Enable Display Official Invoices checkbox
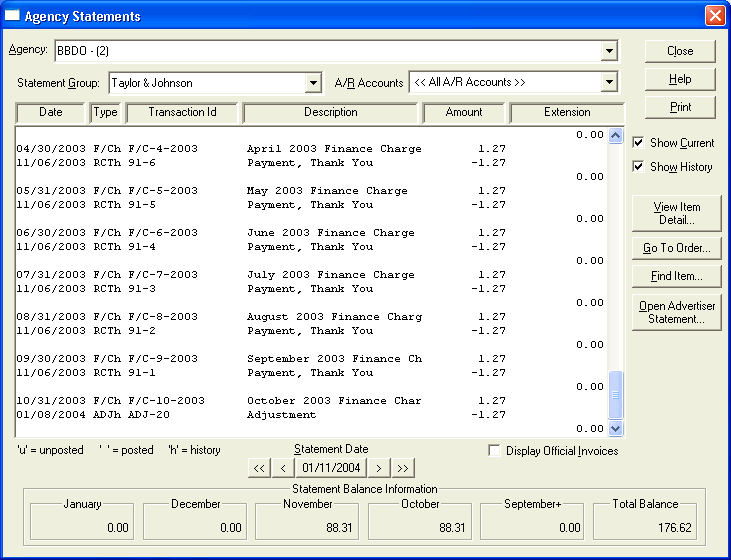Image resolution: width=731 pixels, height=560 pixels. point(494,450)
